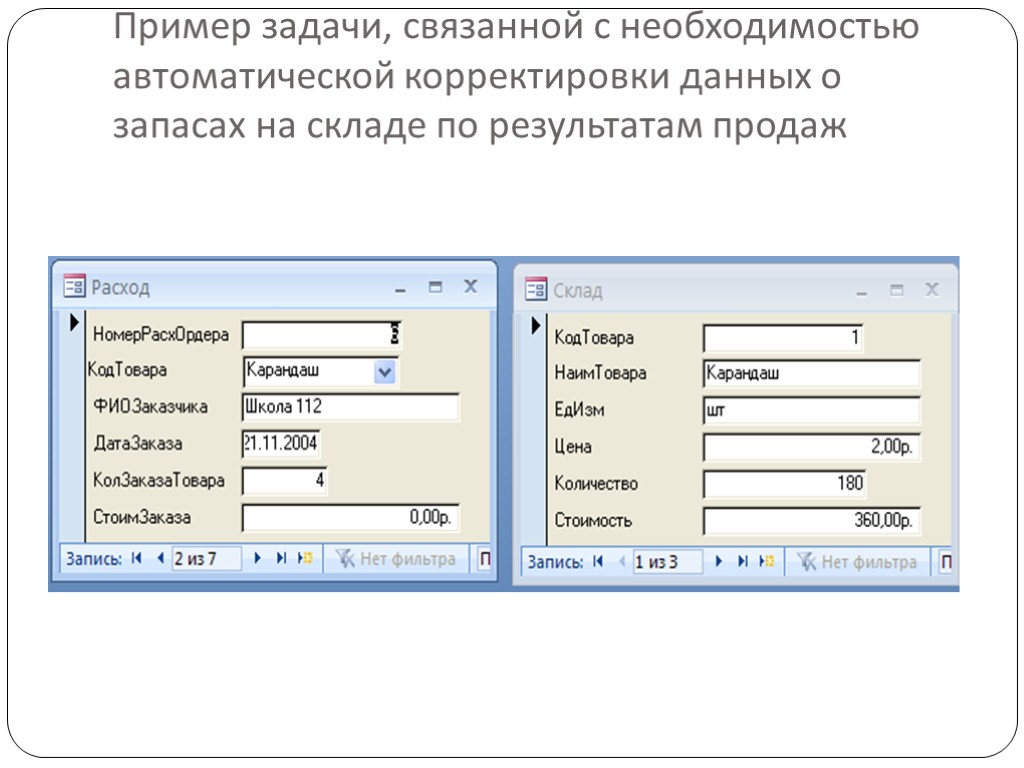Go to first record in Расход form
The width and height of the screenshot is (1024, 768).
pyautogui.click(x=136, y=558)
